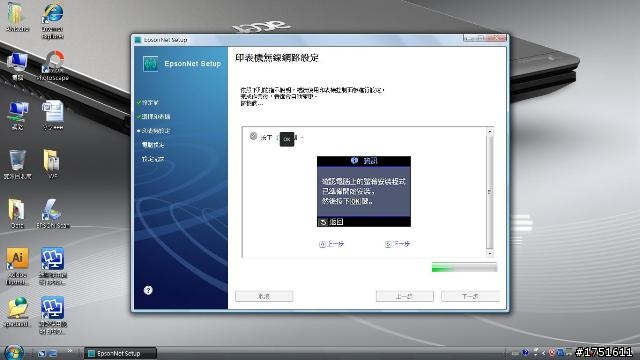Open the blue monitor shortcut beside Adobe Illustrator
640x360 pixels.
53,266
